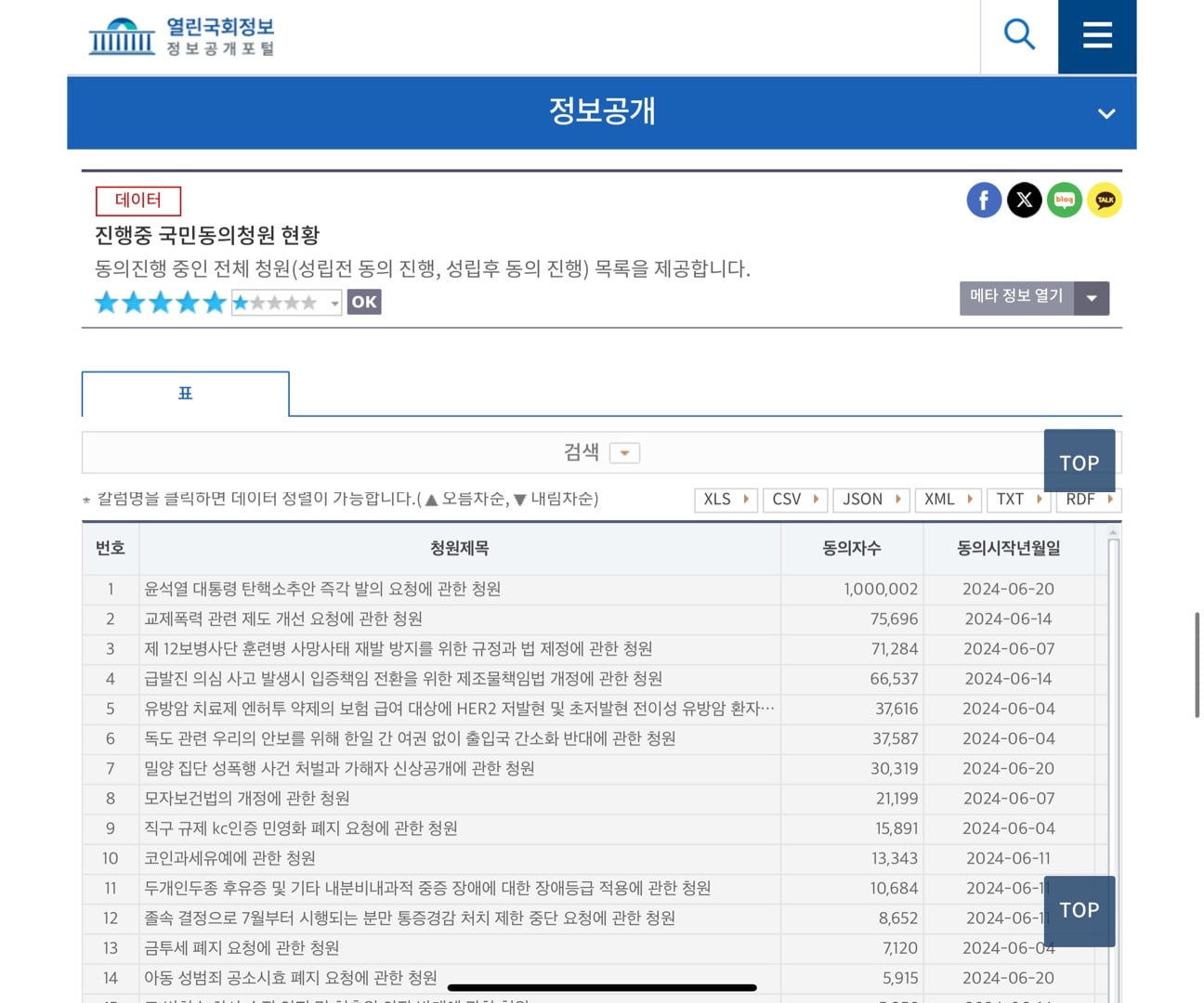Viewport: 1204px width, 1003px height.
Task: Open petition 직구 규제 kc인증 민영화 폐지
Action: pyautogui.click(x=301, y=828)
